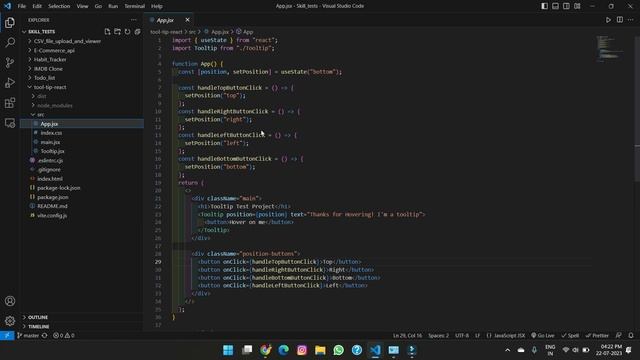This screenshot has height=360, width=640.
Task: Open the Run and Debug view
Action: 10,82
